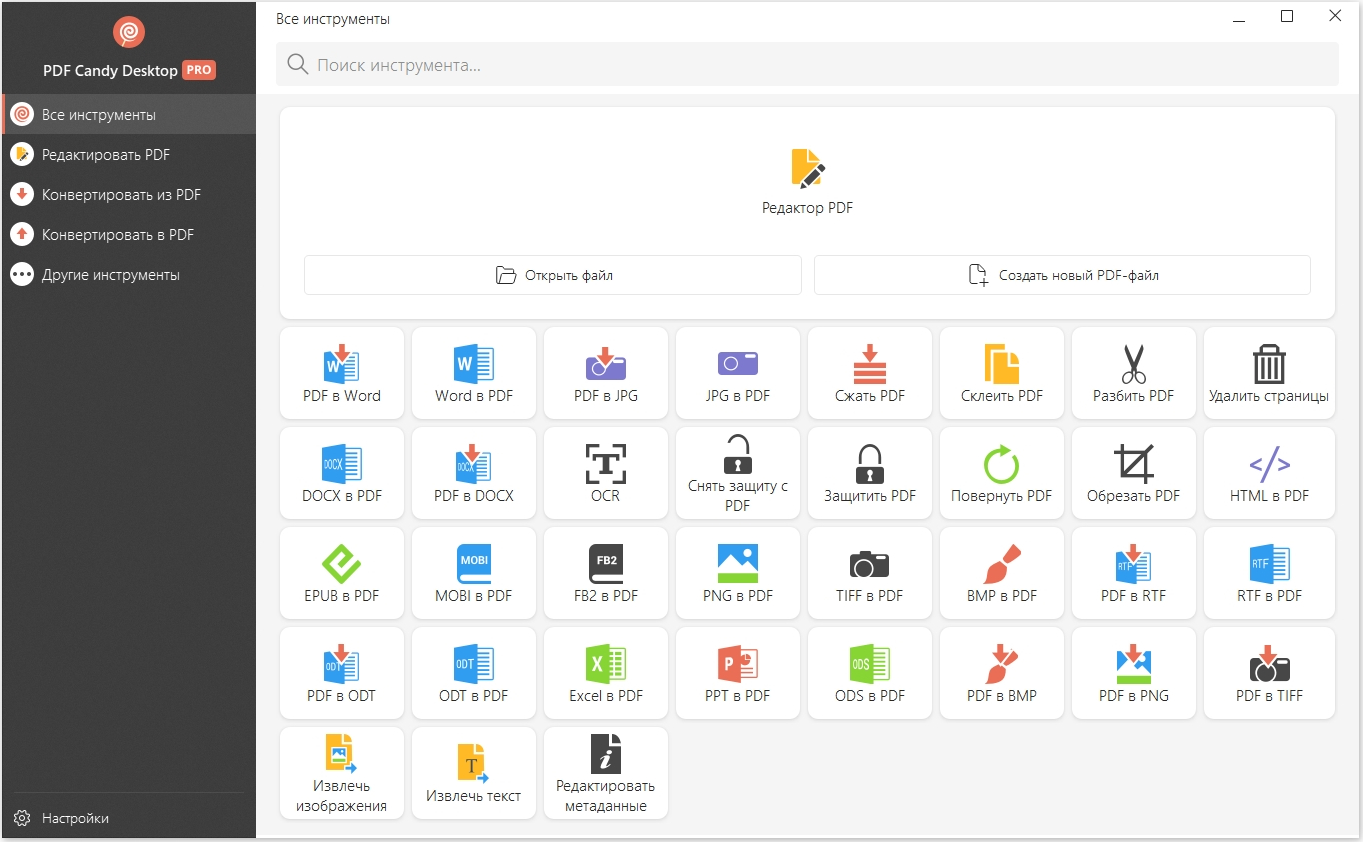The image size is (1363, 842).
Task: Focus the Поиск инструмента search field
Action: click(807, 65)
